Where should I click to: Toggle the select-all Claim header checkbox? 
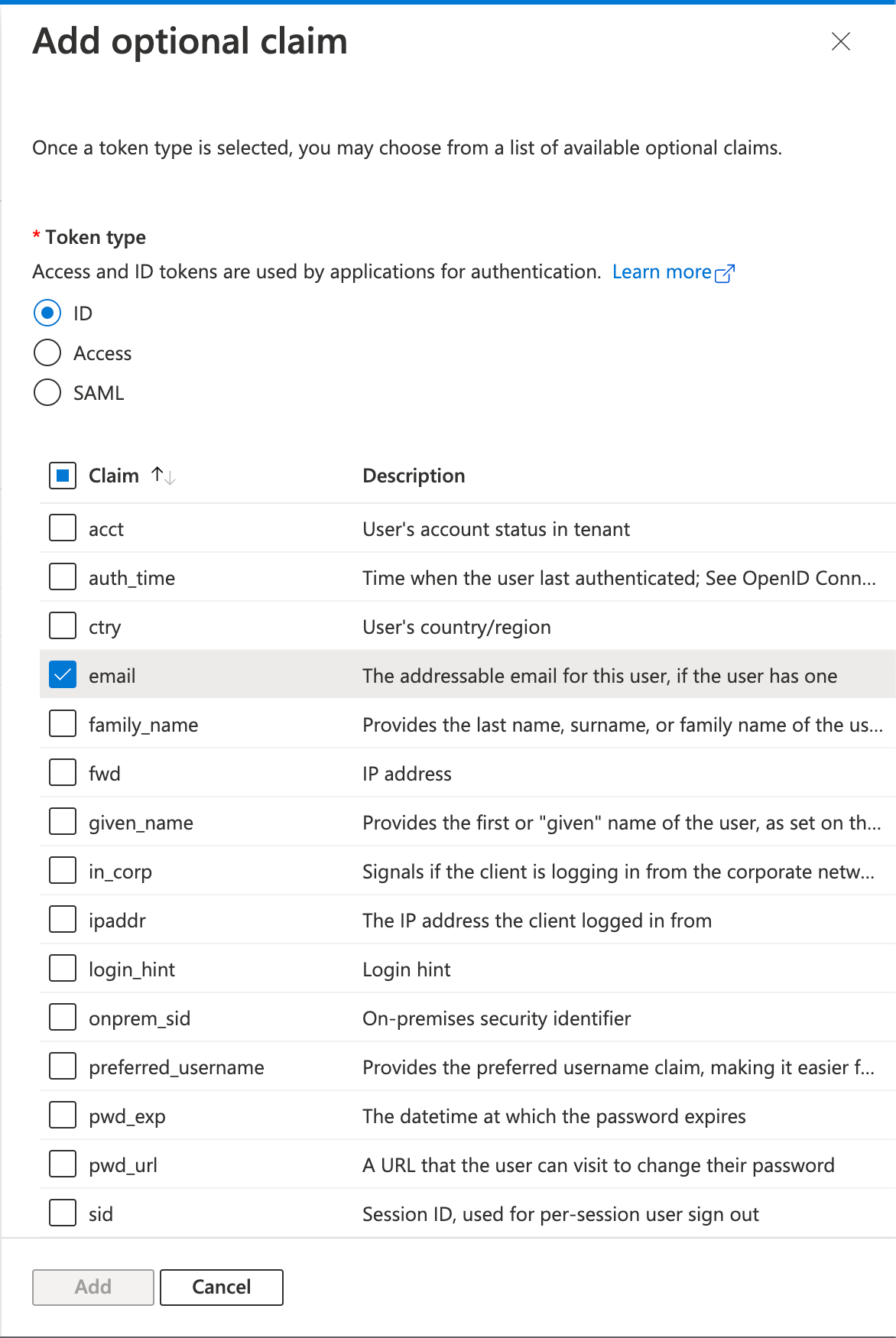click(63, 476)
